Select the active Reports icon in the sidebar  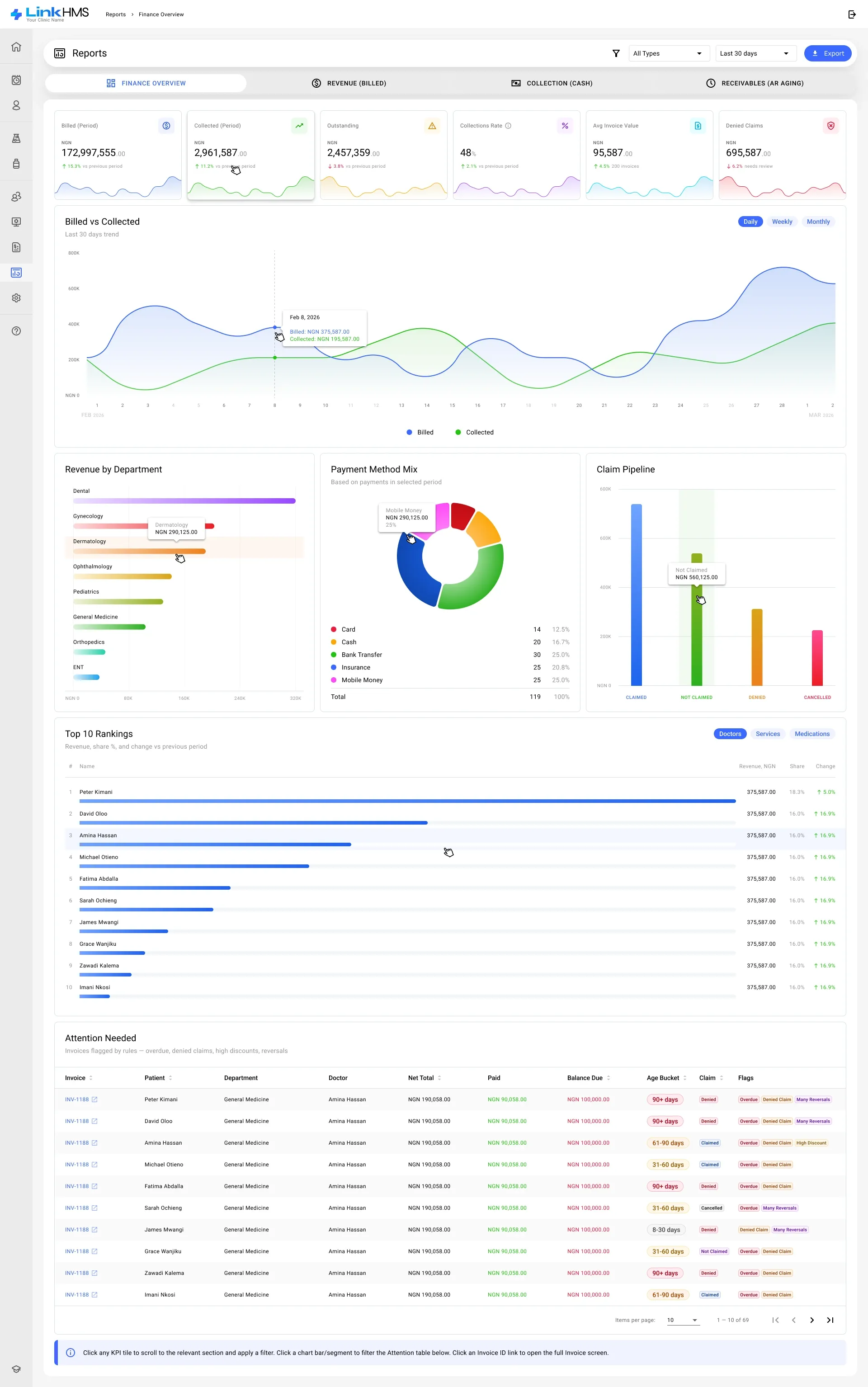pyautogui.click(x=16, y=273)
